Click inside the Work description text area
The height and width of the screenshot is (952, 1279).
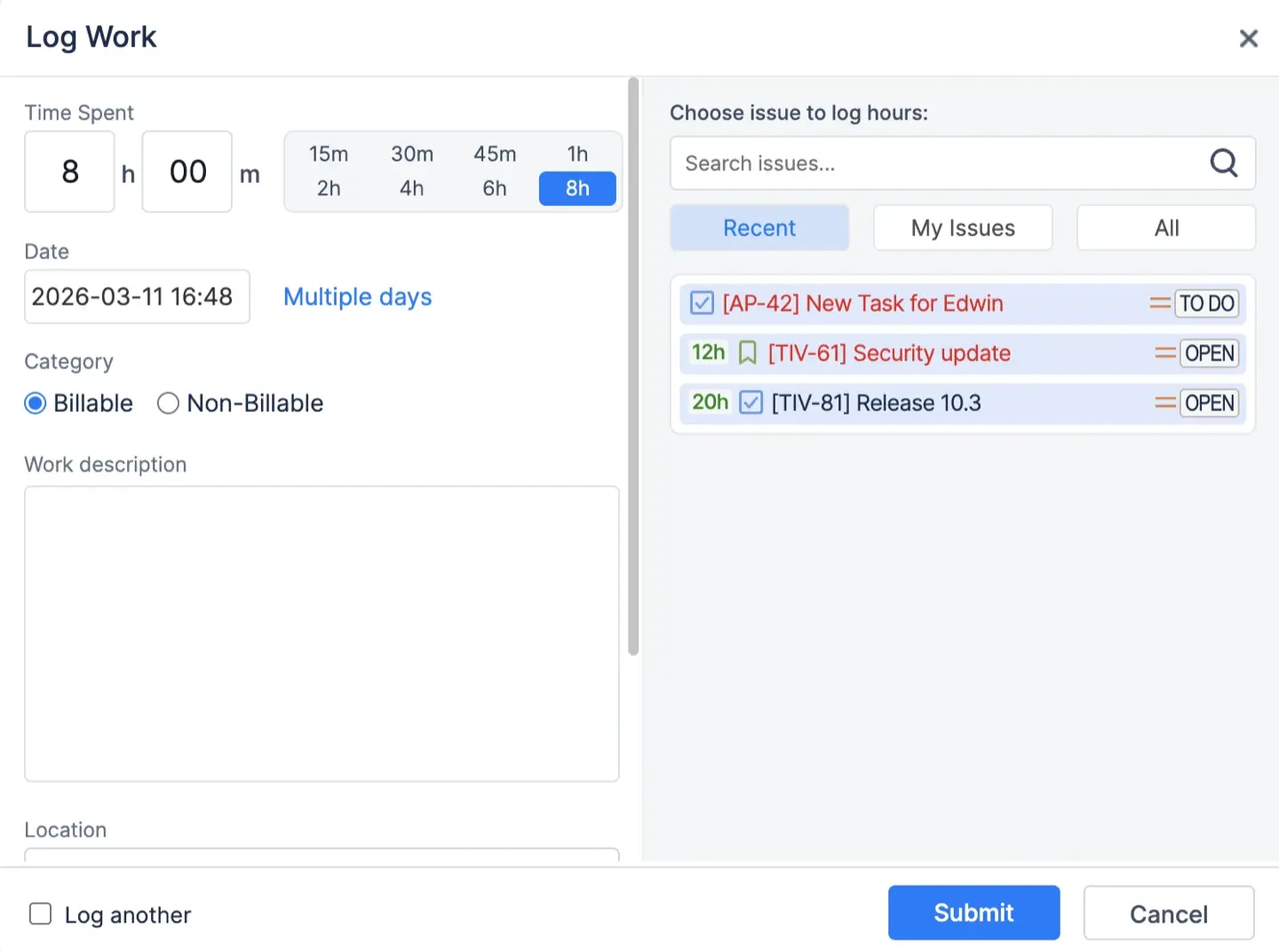click(x=322, y=632)
